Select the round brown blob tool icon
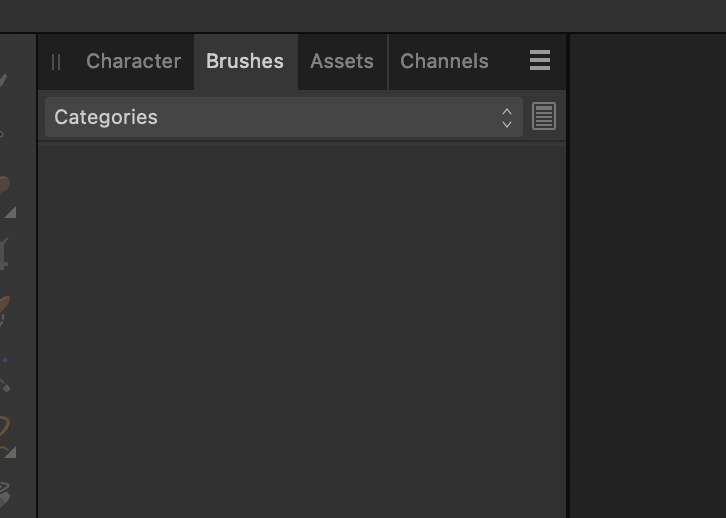The image size is (726, 518). click(4, 184)
